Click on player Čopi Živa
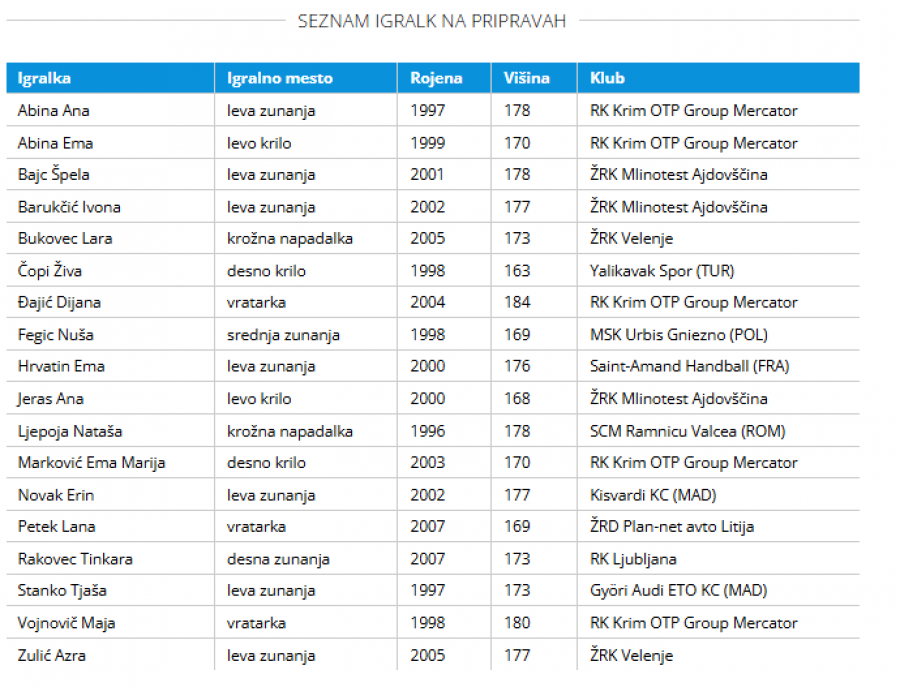The height and width of the screenshot is (687, 900). pyautogui.click(x=50, y=271)
